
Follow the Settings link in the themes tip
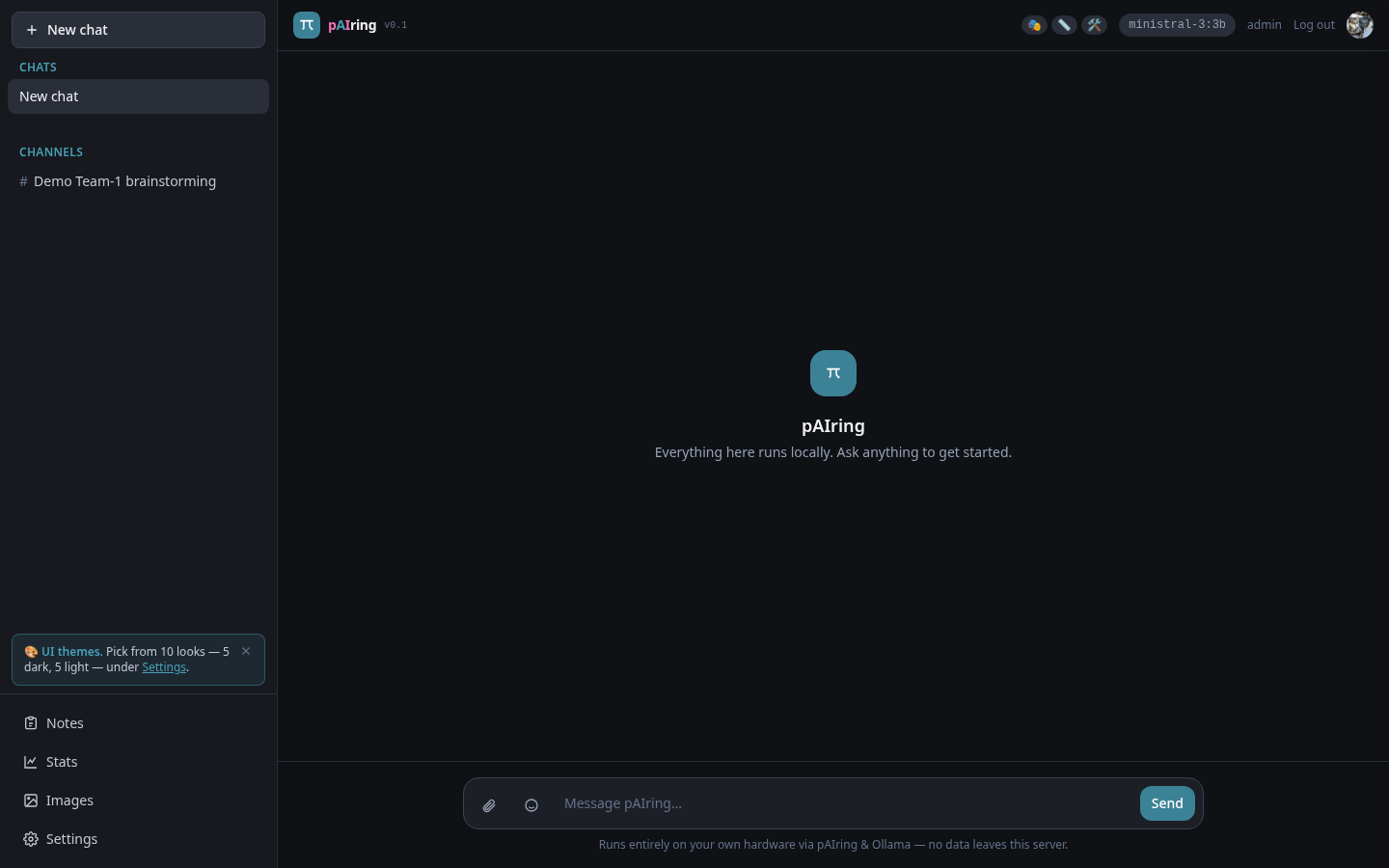(x=164, y=667)
